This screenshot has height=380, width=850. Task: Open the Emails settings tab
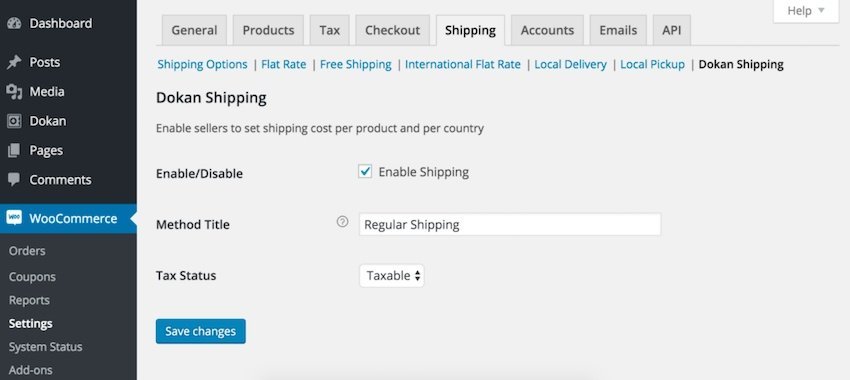[x=619, y=30]
